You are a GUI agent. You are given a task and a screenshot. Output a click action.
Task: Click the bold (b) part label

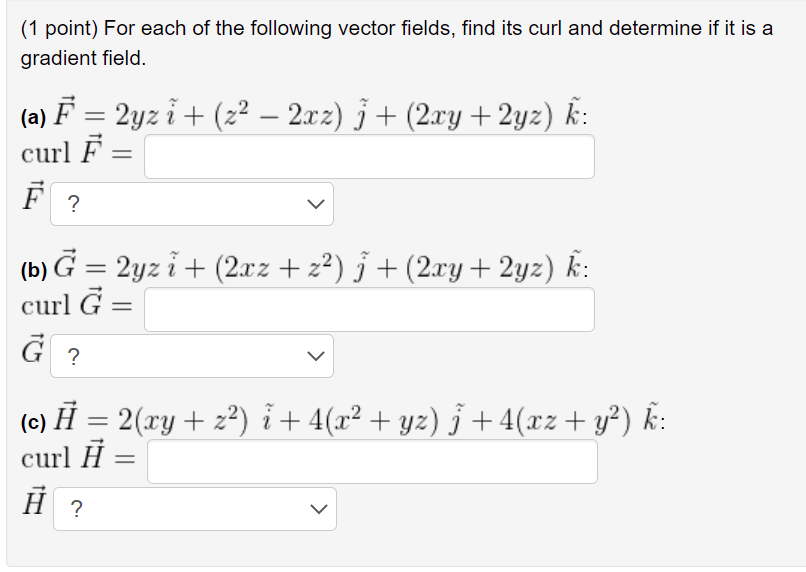point(34,270)
